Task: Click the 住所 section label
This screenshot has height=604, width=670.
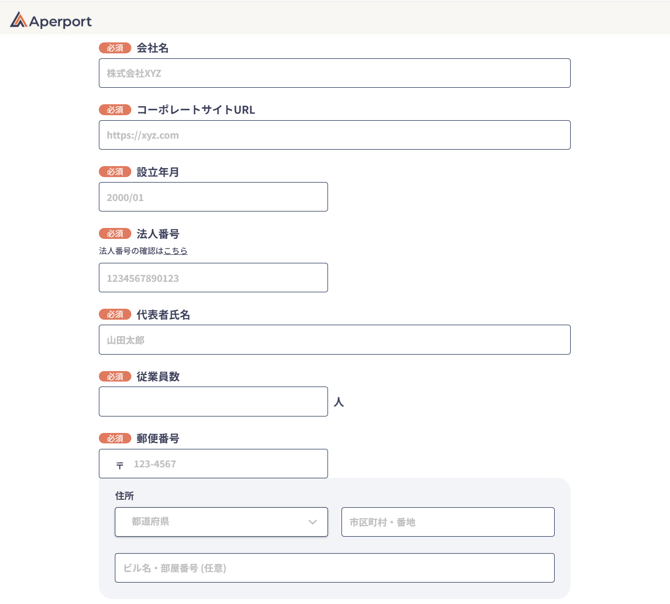Action: point(124,496)
